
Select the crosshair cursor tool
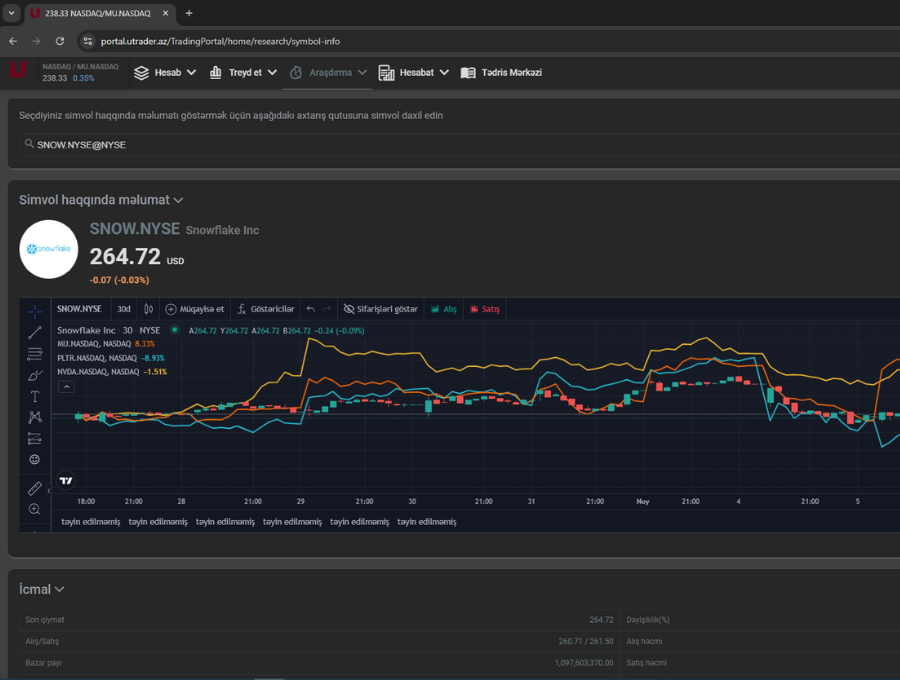pos(35,311)
